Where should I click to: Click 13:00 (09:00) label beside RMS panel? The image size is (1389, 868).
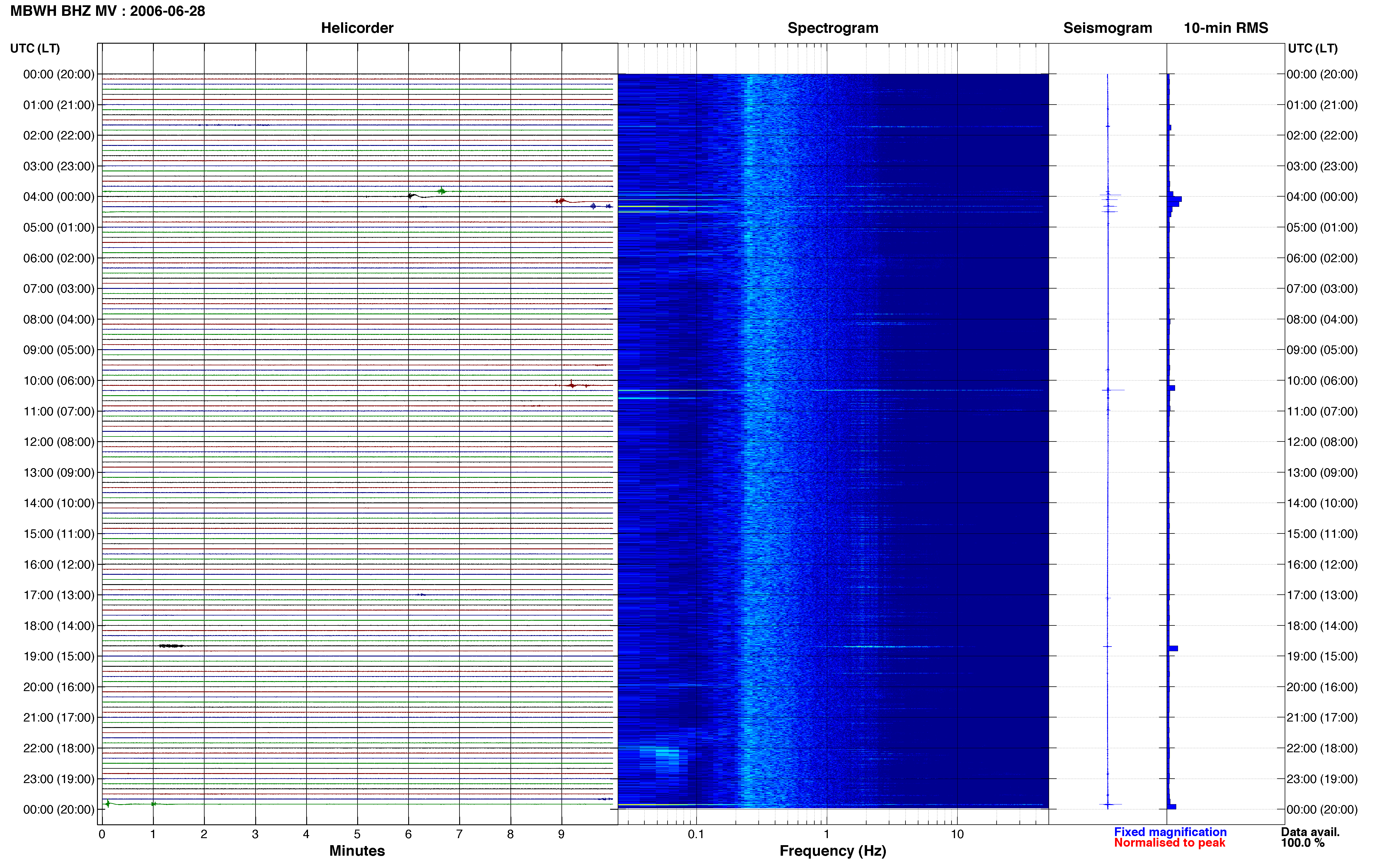tap(1322, 473)
